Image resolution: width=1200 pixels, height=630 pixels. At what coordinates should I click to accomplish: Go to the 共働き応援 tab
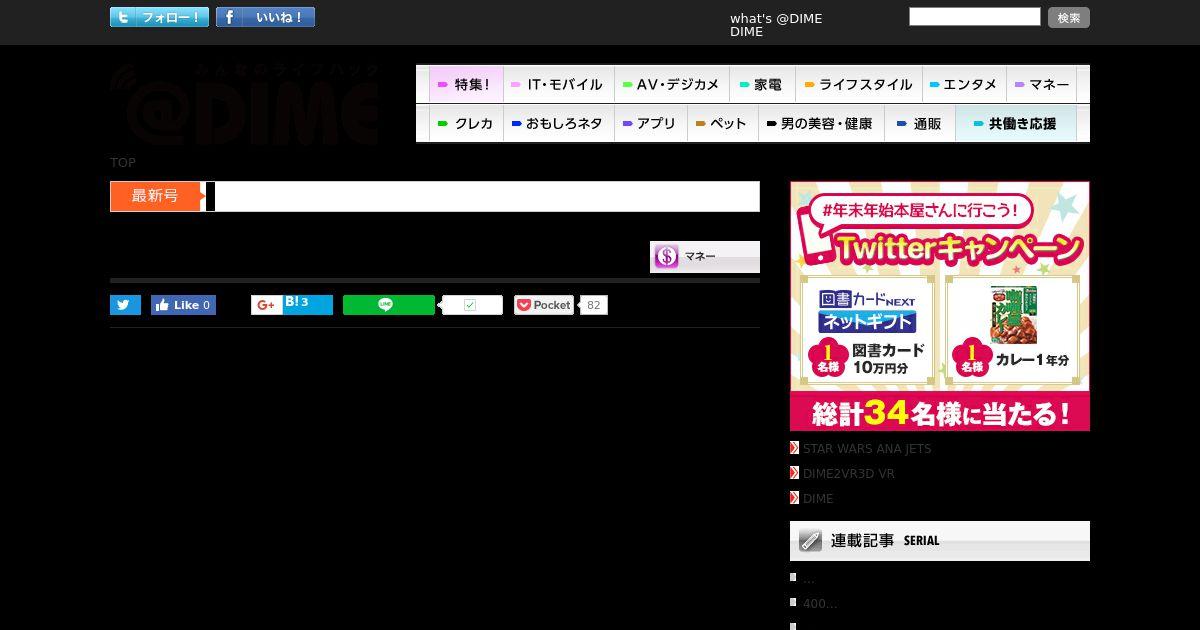click(1016, 124)
